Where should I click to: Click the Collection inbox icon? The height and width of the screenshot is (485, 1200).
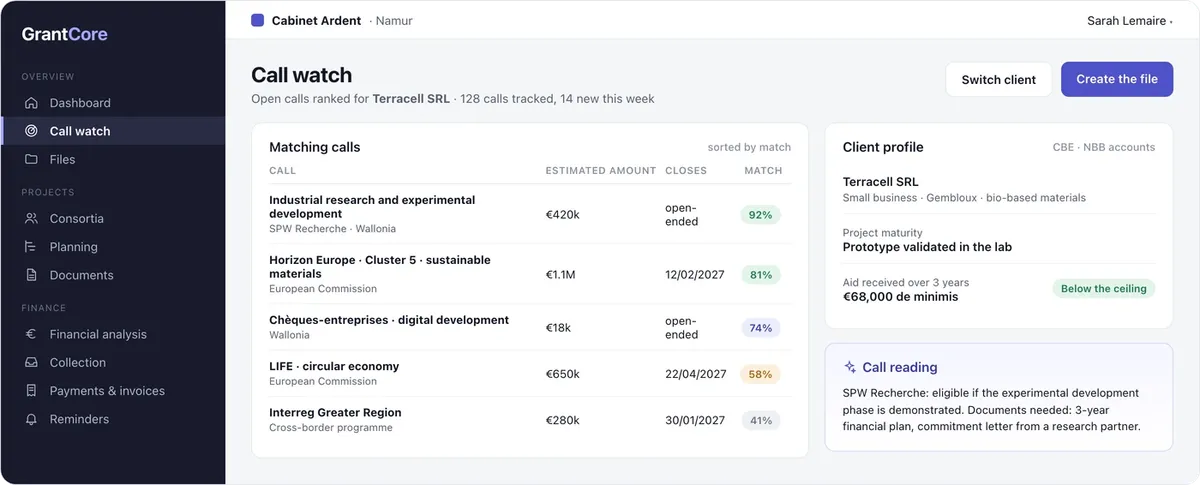31,363
